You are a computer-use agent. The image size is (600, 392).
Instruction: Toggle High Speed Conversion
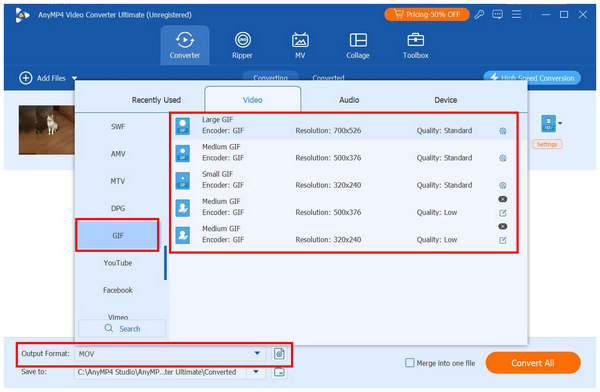pos(532,78)
